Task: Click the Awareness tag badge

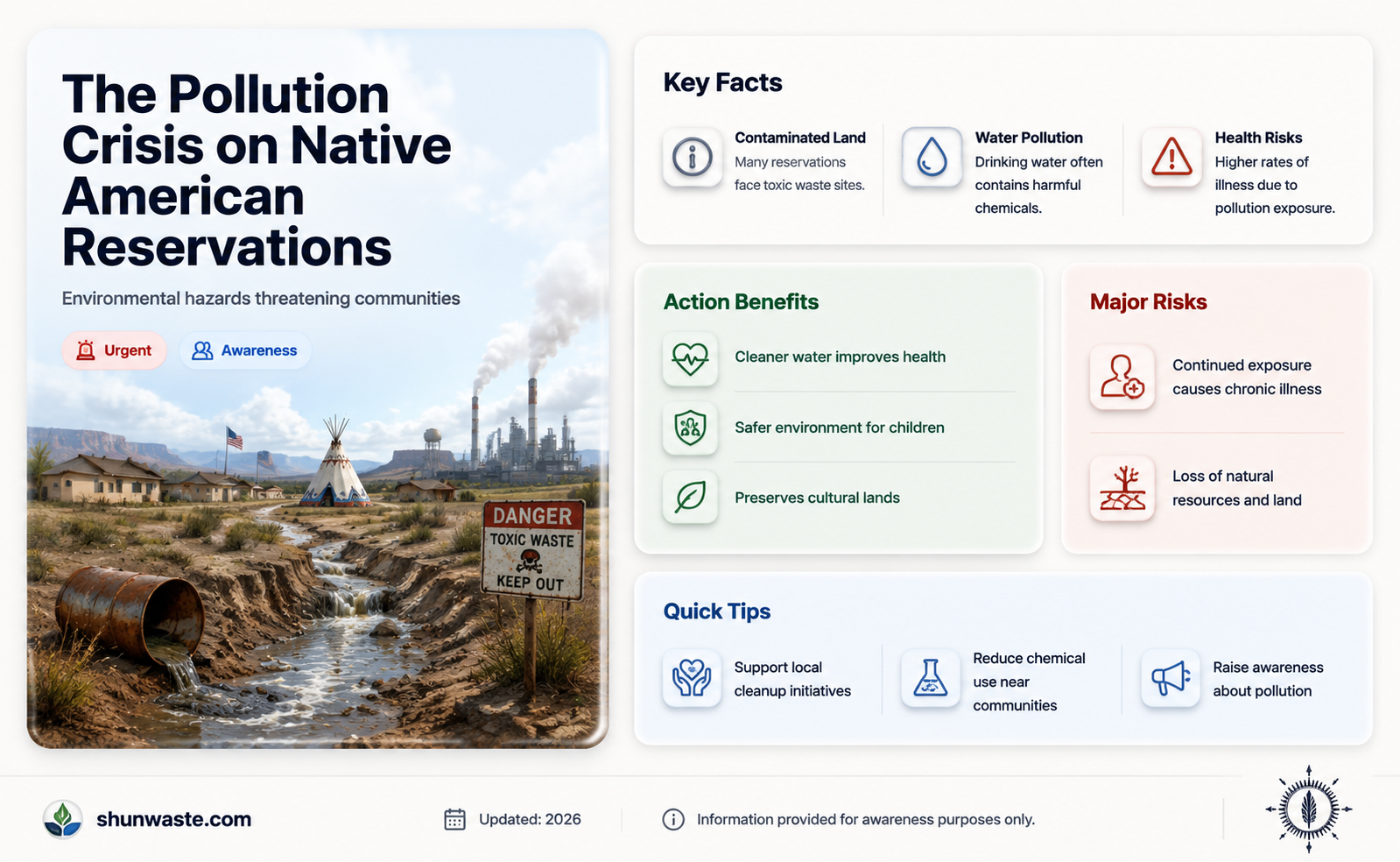Action: tap(245, 350)
